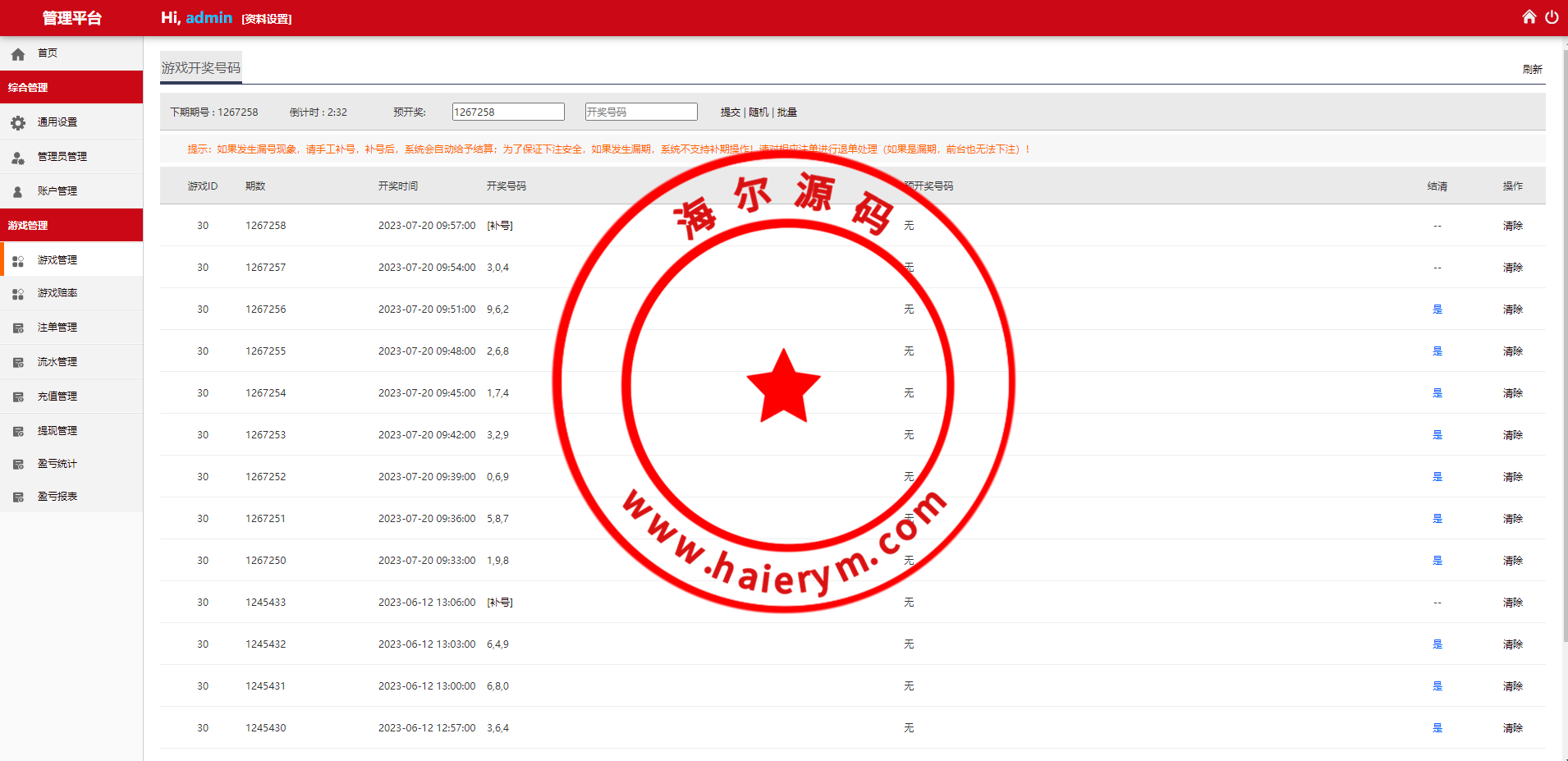This screenshot has width=1568, height=761.
Task: Open the 游戏赔率 menu entry
Action: pos(57,293)
